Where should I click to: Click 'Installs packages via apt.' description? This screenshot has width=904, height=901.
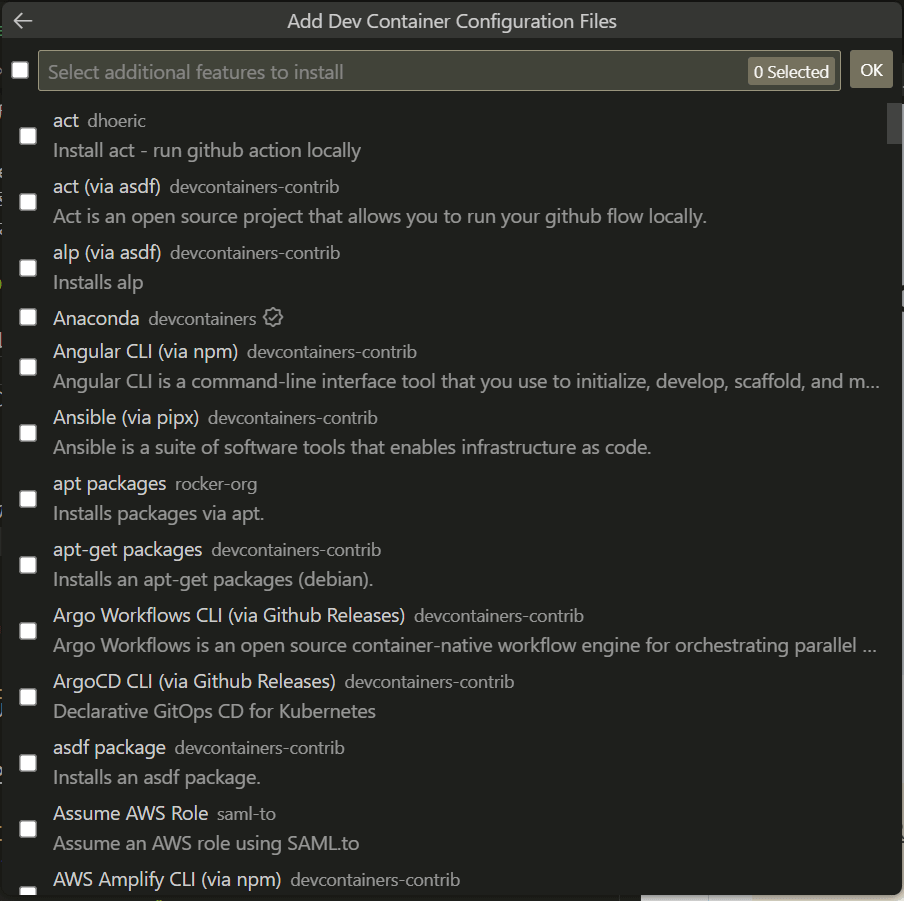(159, 513)
